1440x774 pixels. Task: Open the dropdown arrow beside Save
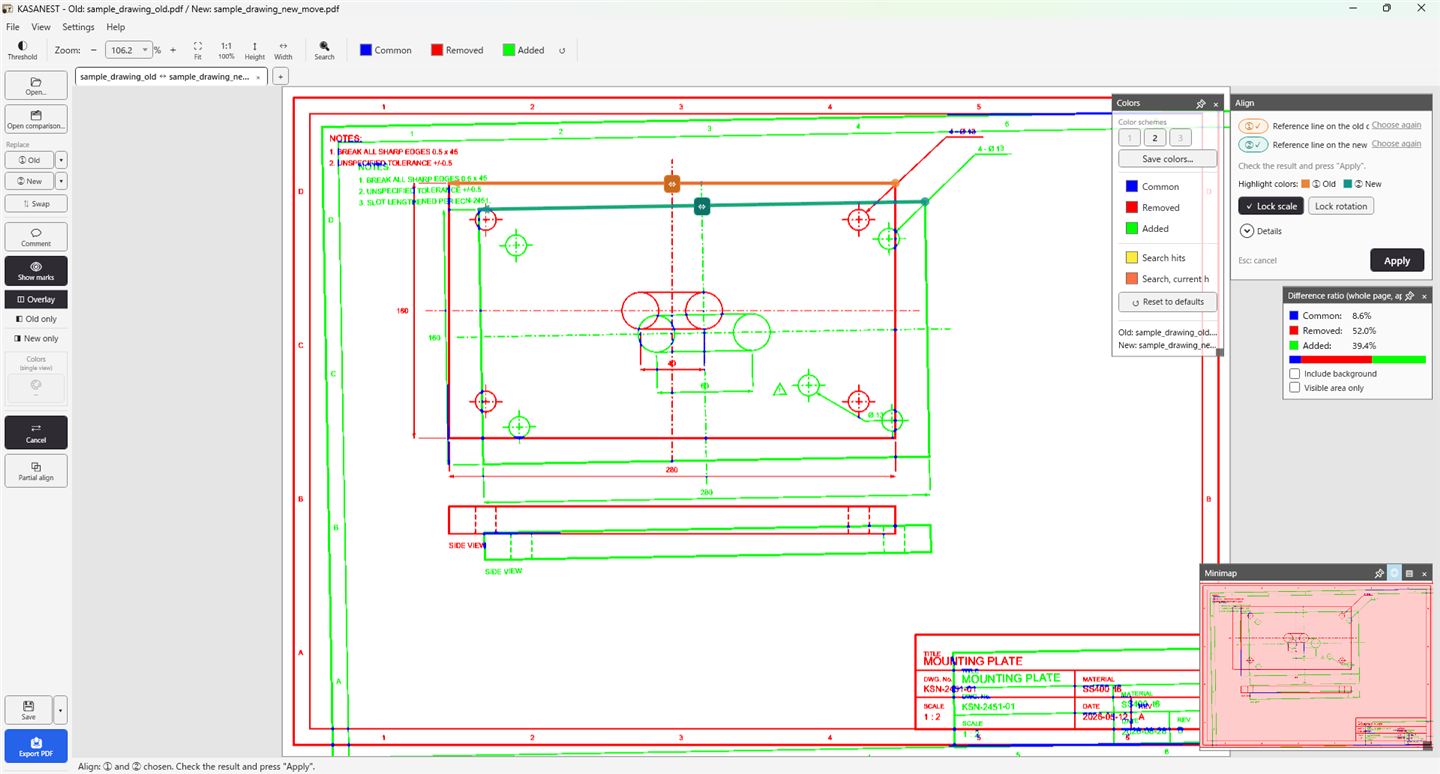(61, 710)
